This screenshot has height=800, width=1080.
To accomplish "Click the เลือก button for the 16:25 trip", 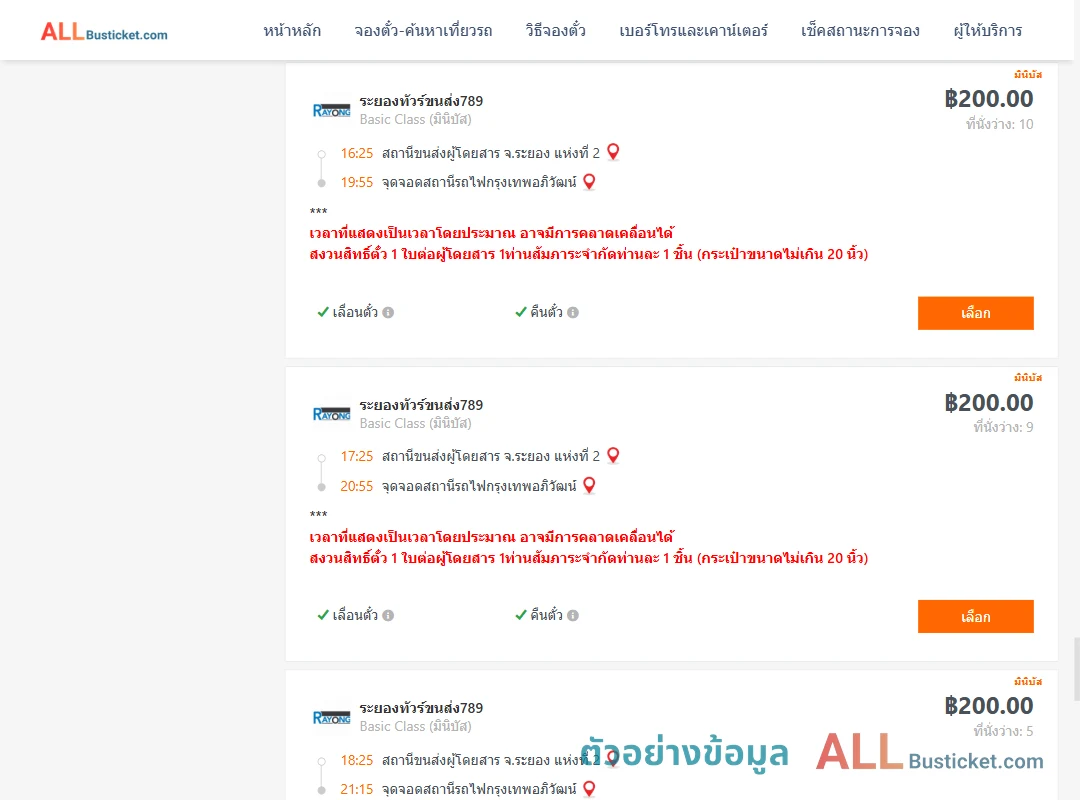I will [975, 313].
